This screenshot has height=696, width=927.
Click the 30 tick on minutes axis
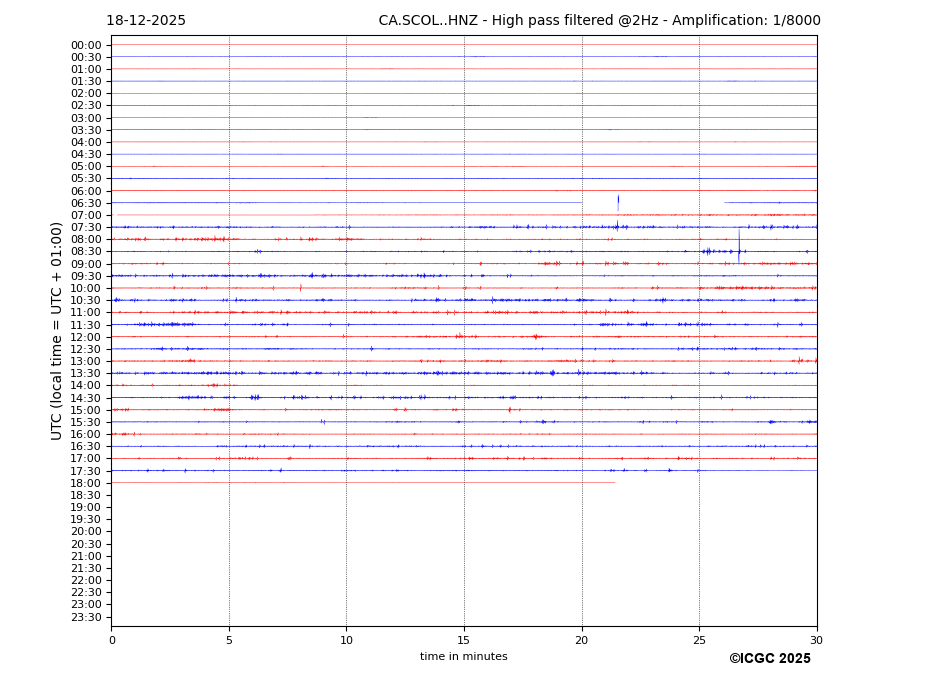(817, 640)
